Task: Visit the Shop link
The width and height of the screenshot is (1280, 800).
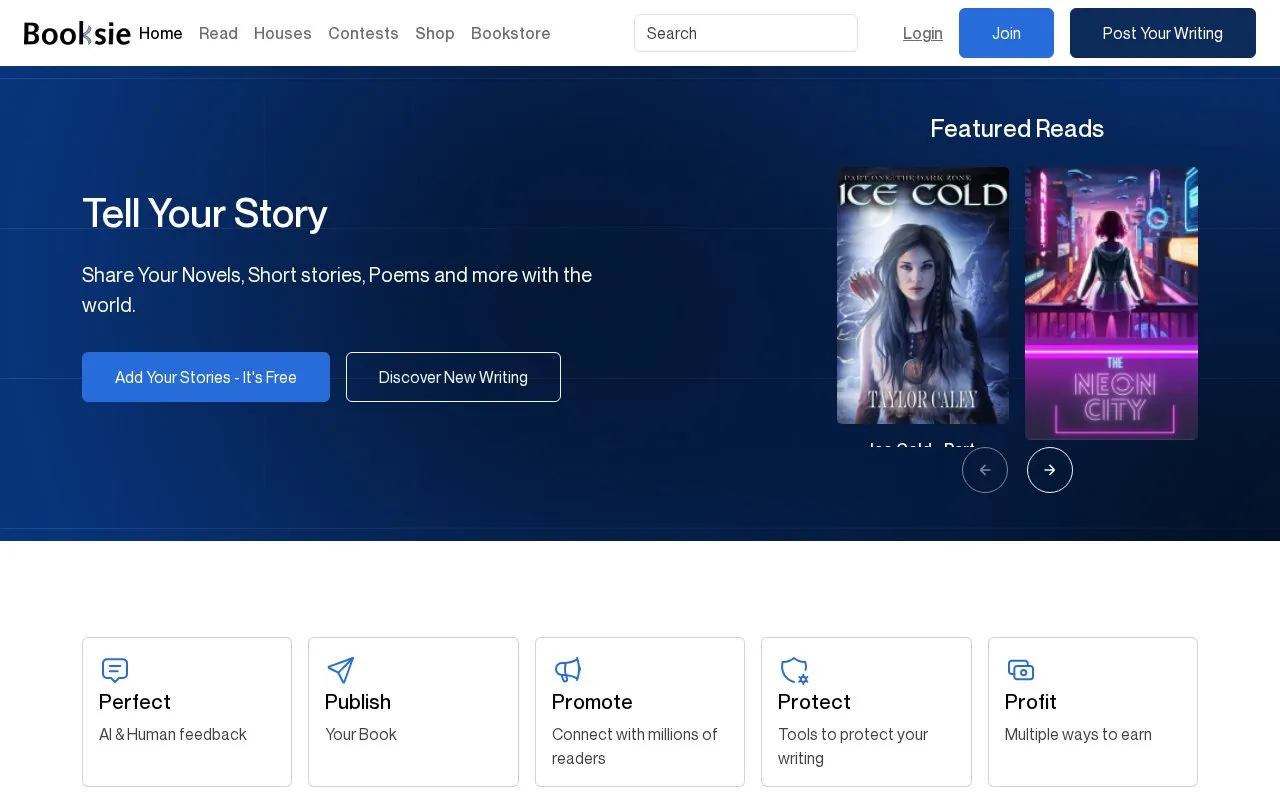Action: click(435, 33)
